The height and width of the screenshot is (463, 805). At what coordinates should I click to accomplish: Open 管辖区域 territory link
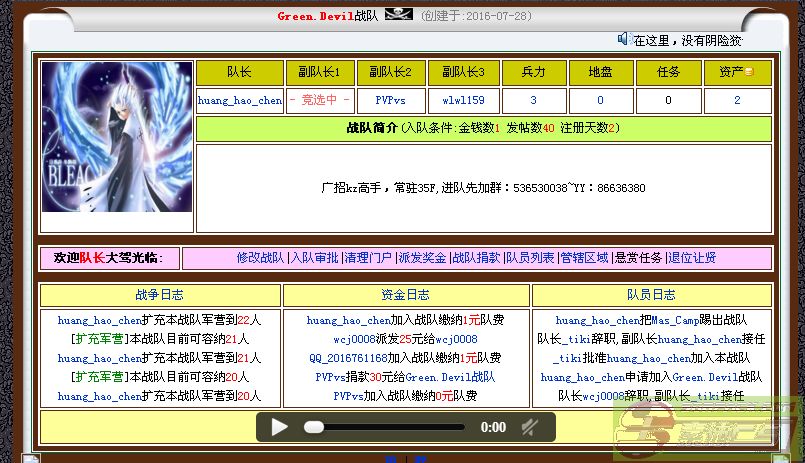pyautogui.click(x=584, y=258)
